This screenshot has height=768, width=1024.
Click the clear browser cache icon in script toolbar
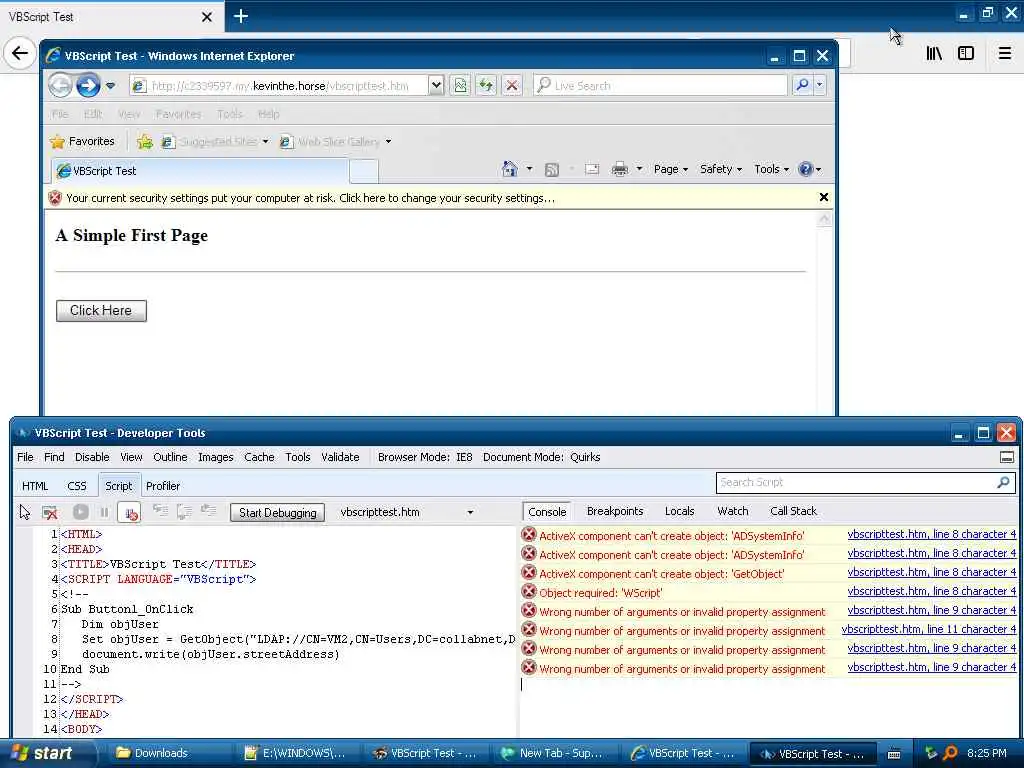click(50, 513)
